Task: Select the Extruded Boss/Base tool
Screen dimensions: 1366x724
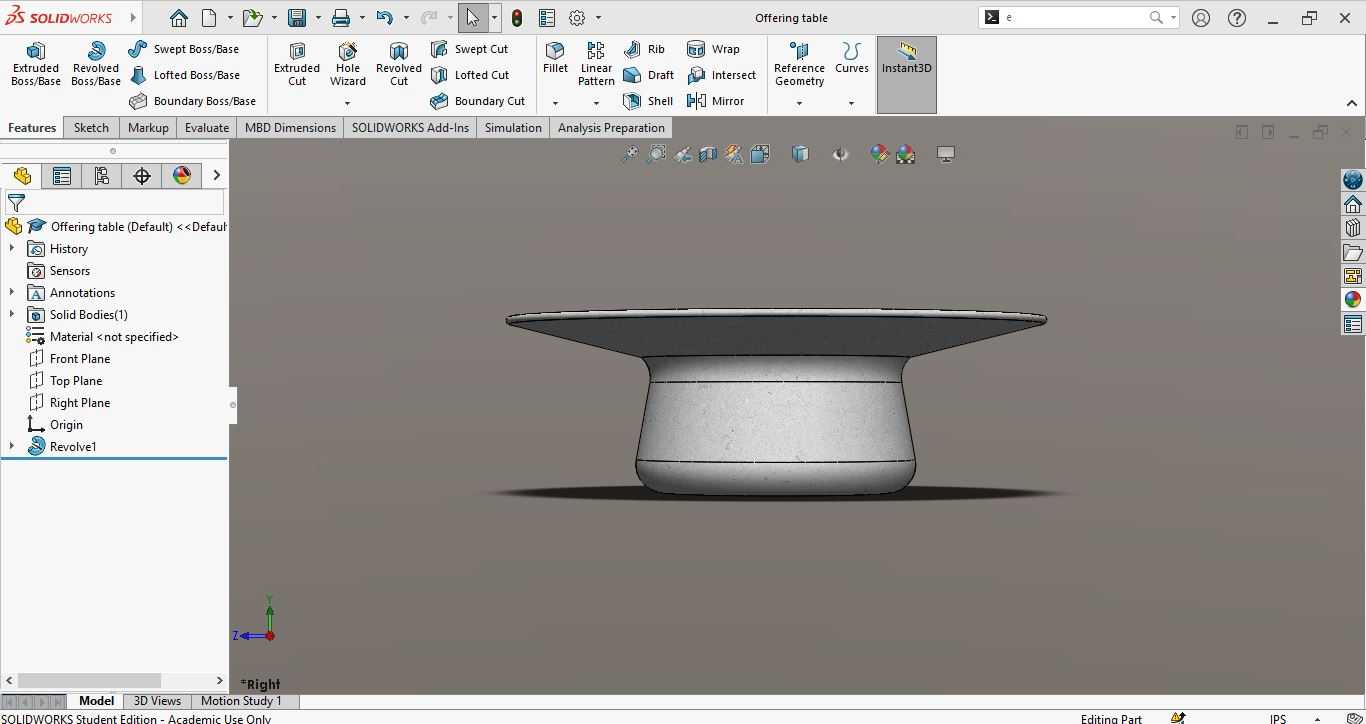Action: (36, 64)
